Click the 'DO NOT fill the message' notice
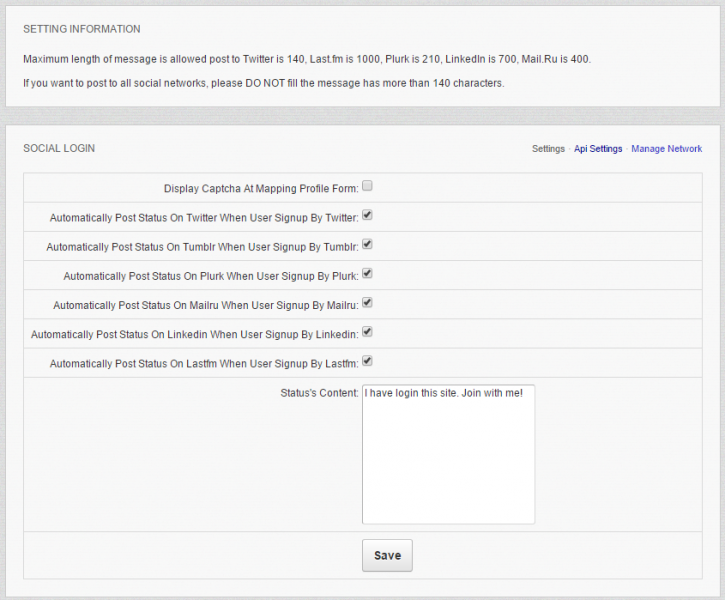 (264, 83)
